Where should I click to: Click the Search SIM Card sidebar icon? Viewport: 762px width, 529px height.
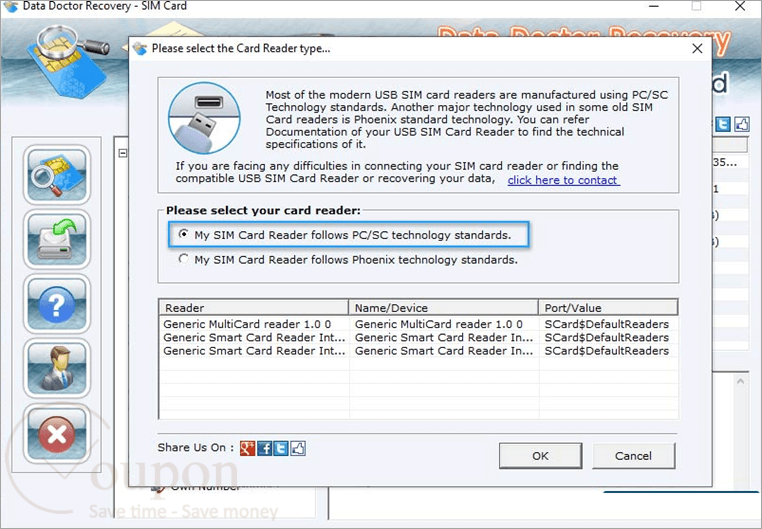point(57,174)
